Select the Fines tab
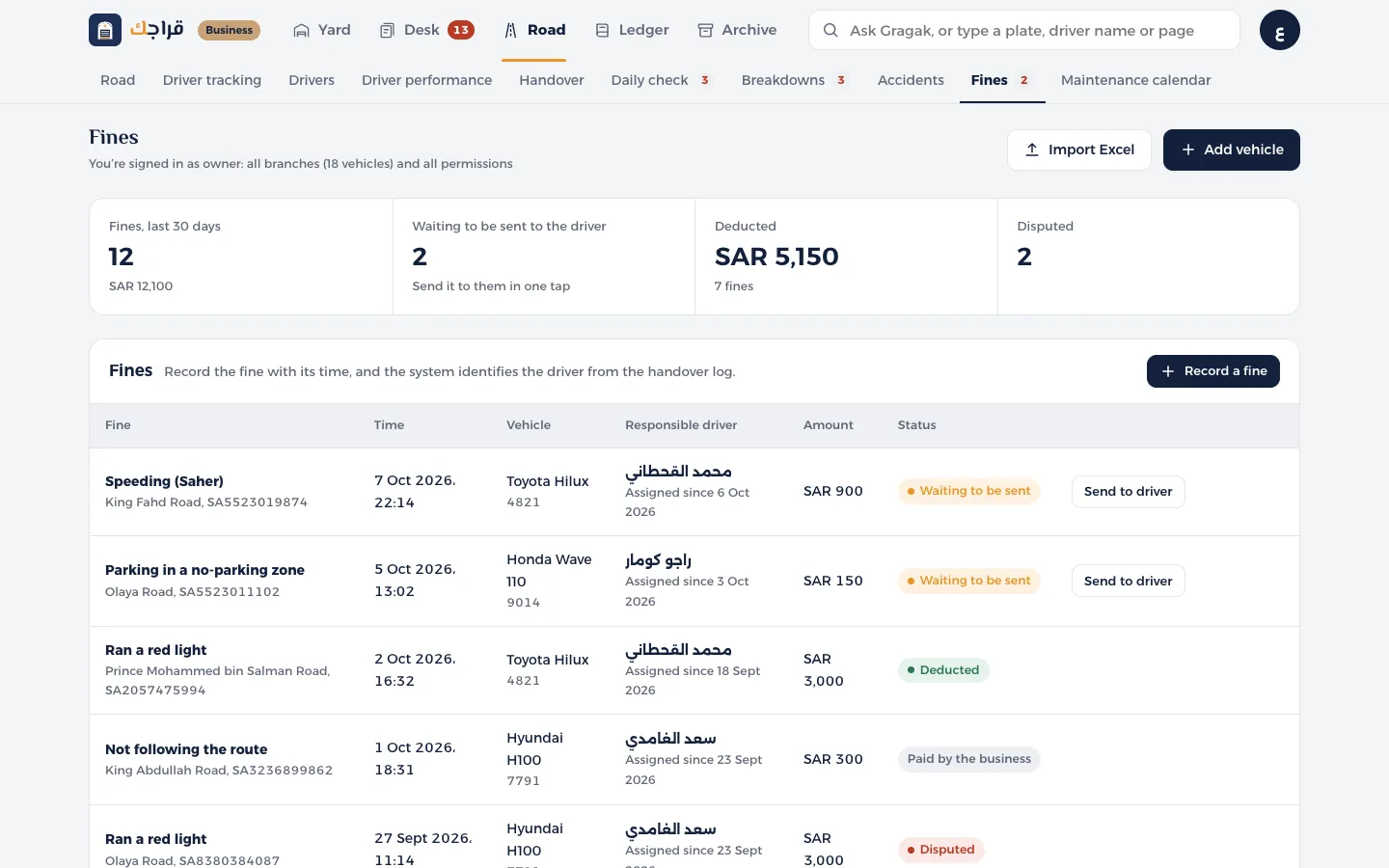Image resolution: width=1389 pixels, height=868 pixels. click(x=1001, y=80)
